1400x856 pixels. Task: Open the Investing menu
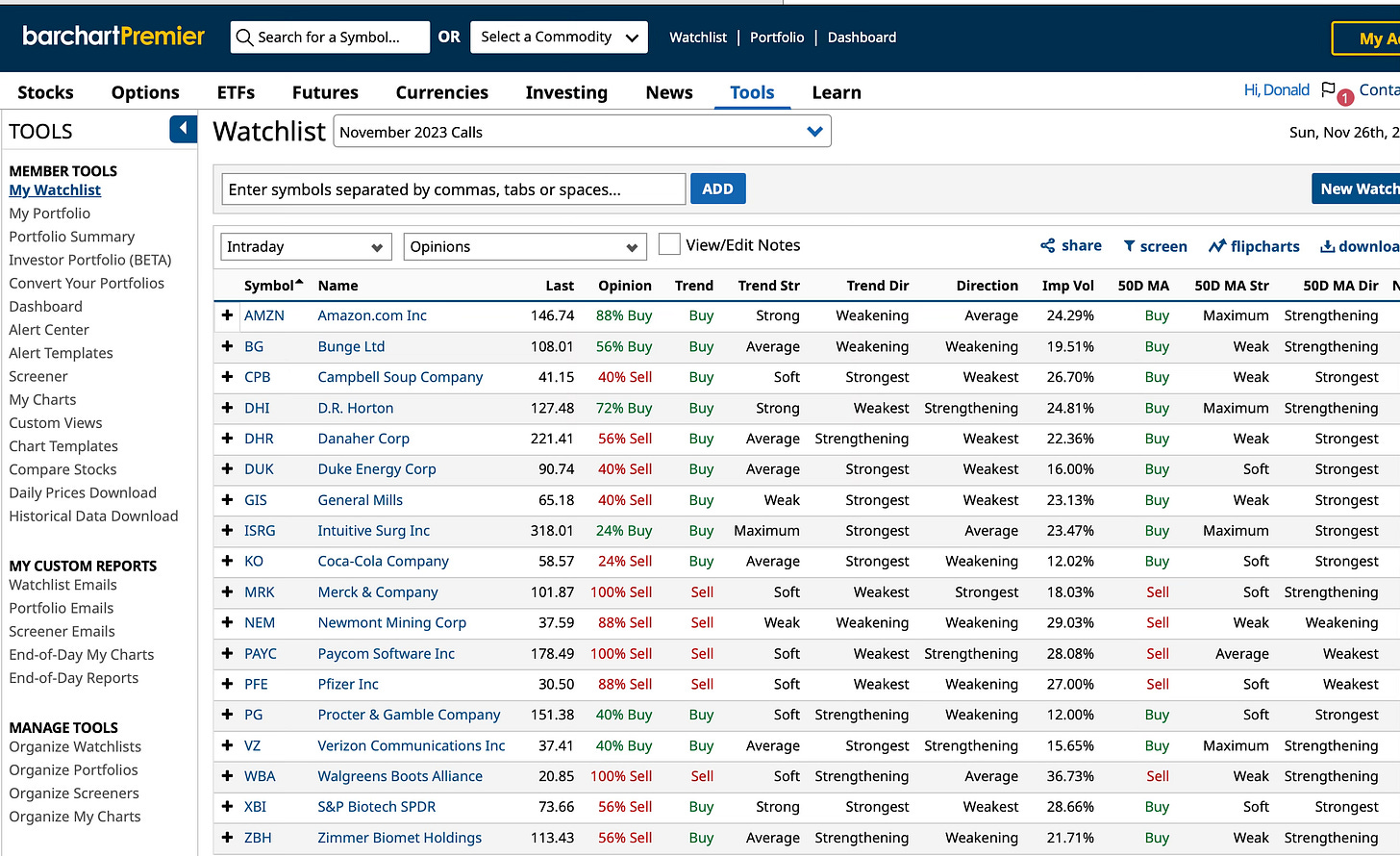566,92
